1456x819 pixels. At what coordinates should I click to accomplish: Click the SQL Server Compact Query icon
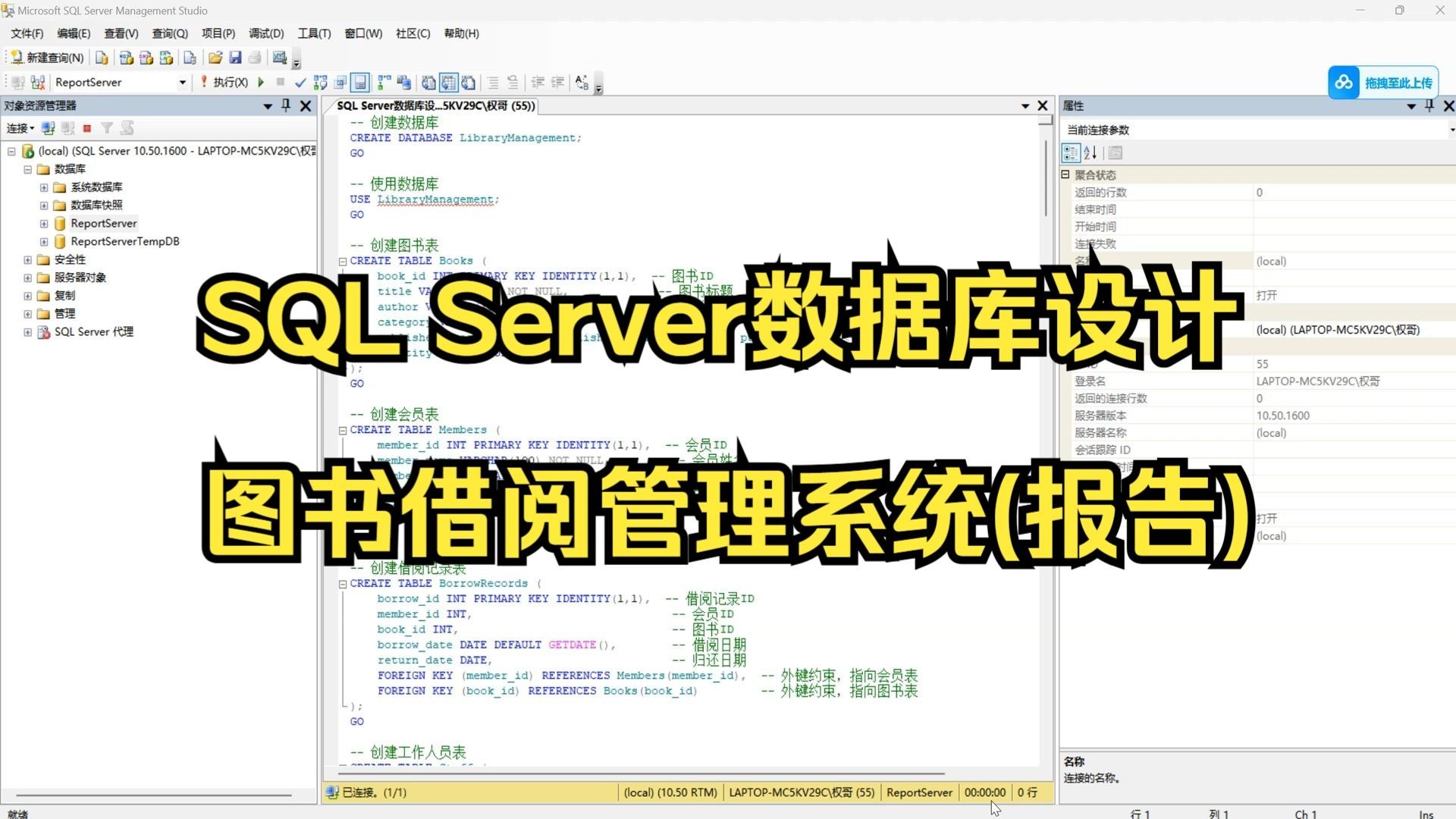click(190, 58)
